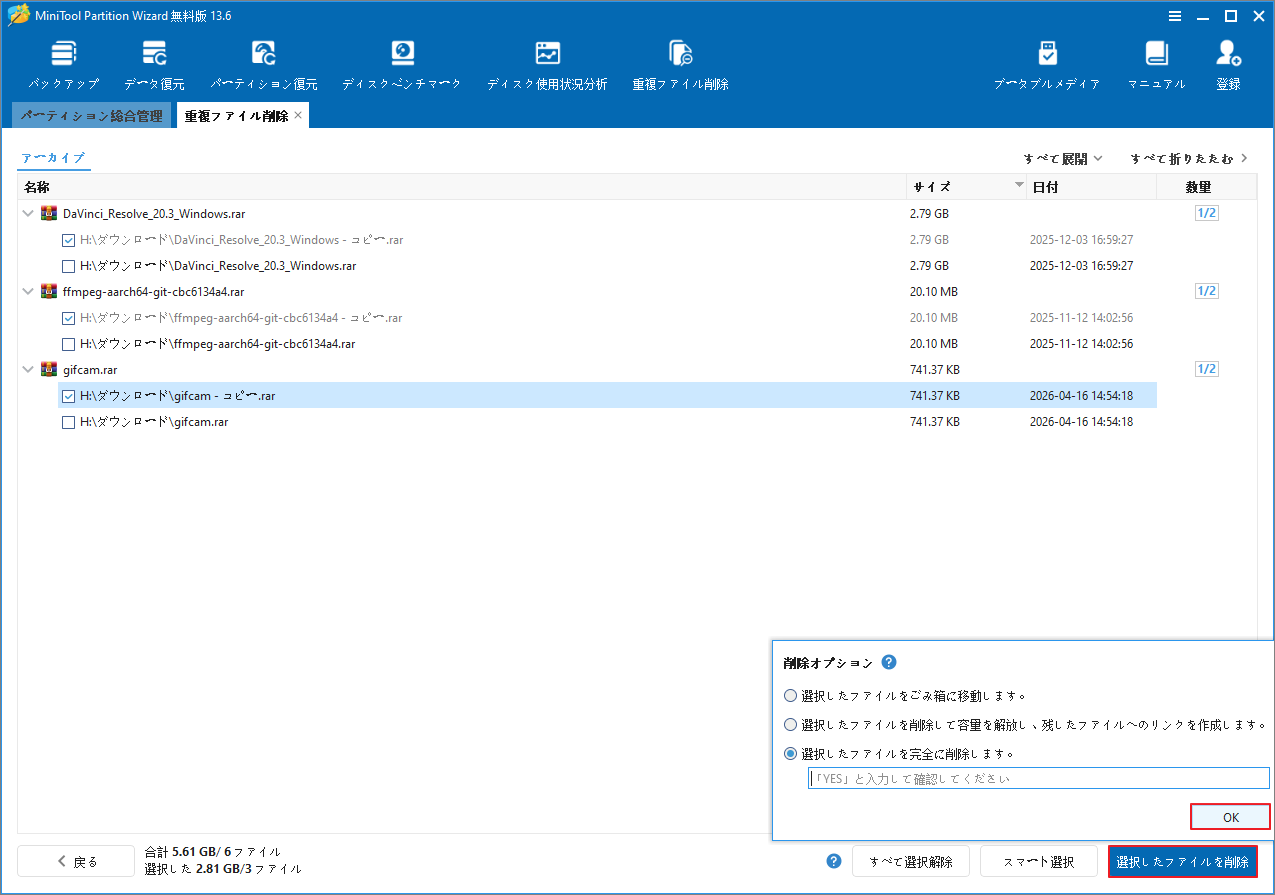Image resolution: width=1275 pixels, height=895 pixels.
Task: Collapse the ffmpeg-aarch64-git-cbc6134a4.rar group
Action: click(28, 292)
